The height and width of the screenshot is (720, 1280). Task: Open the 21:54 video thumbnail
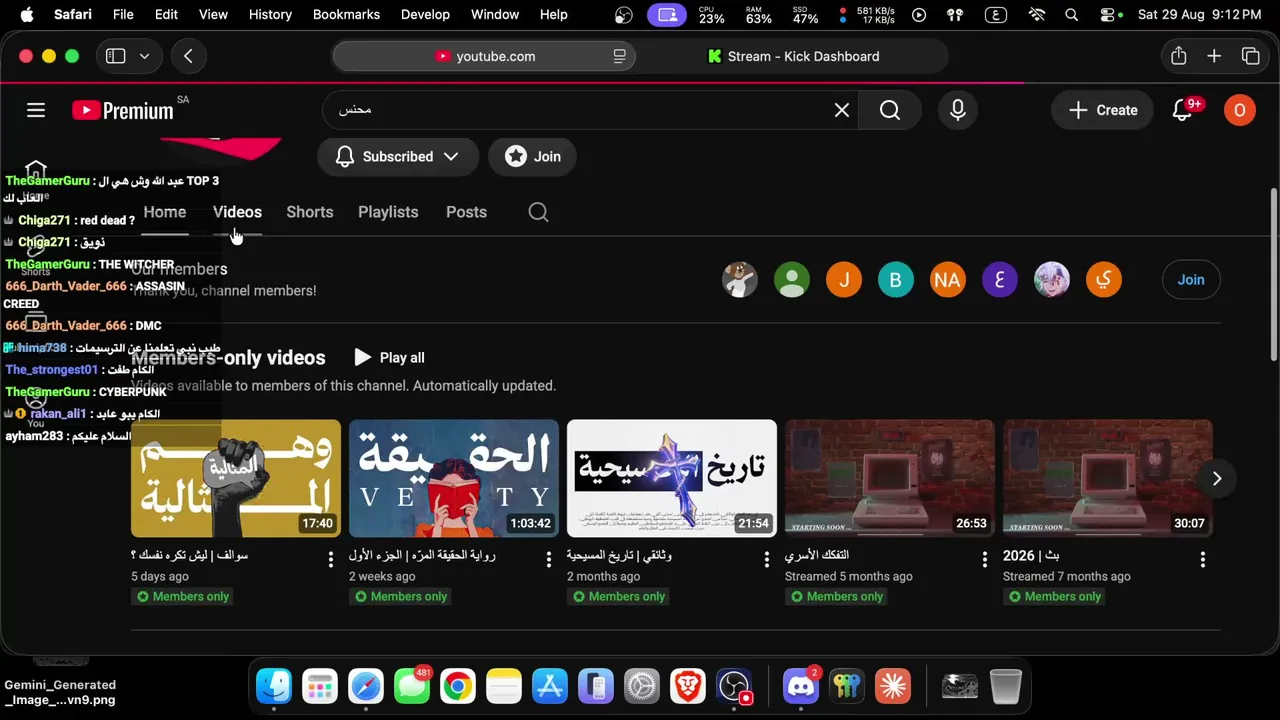(x=672, y=479)
